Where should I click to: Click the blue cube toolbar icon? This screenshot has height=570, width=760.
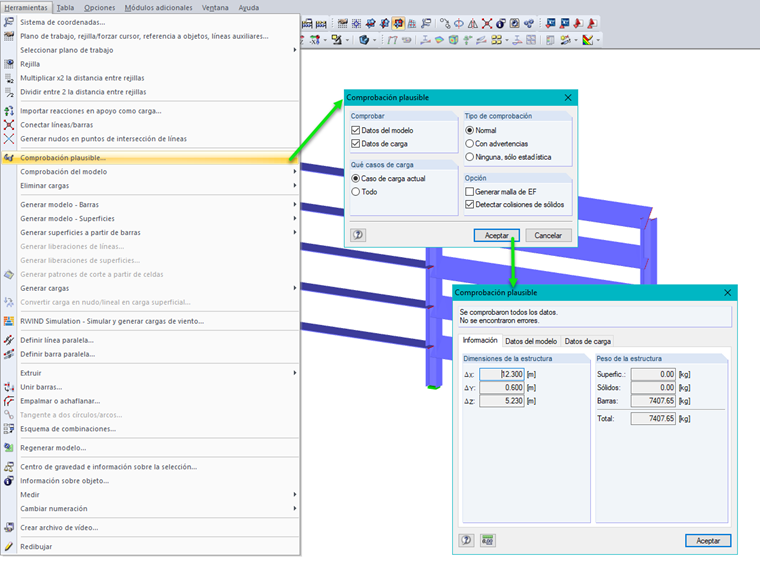point(364,40)
